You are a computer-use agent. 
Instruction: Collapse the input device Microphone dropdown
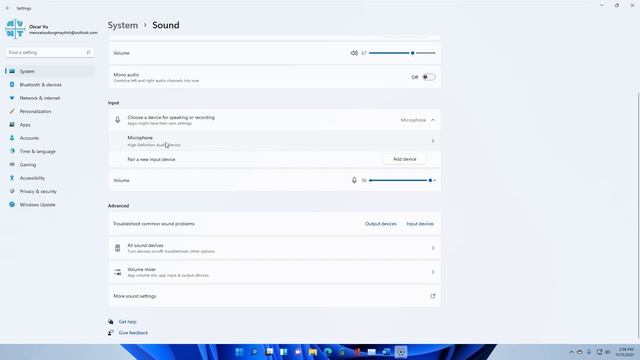pos(433,120)
